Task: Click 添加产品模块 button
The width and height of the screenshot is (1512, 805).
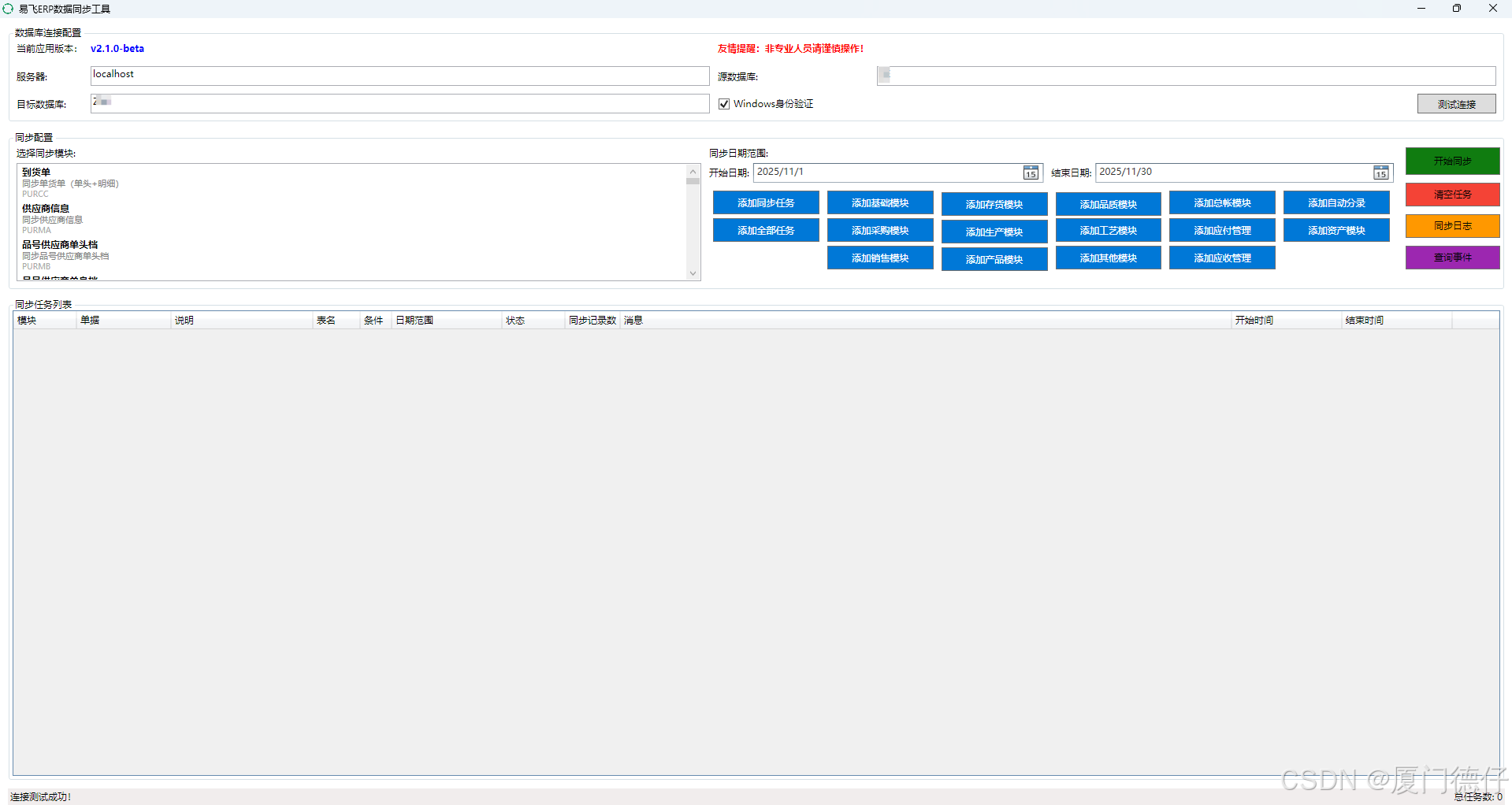Action: tap(994, 259)
